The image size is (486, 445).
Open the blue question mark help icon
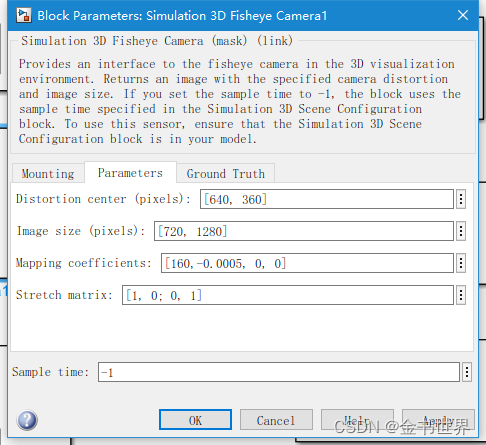point(27,420)
